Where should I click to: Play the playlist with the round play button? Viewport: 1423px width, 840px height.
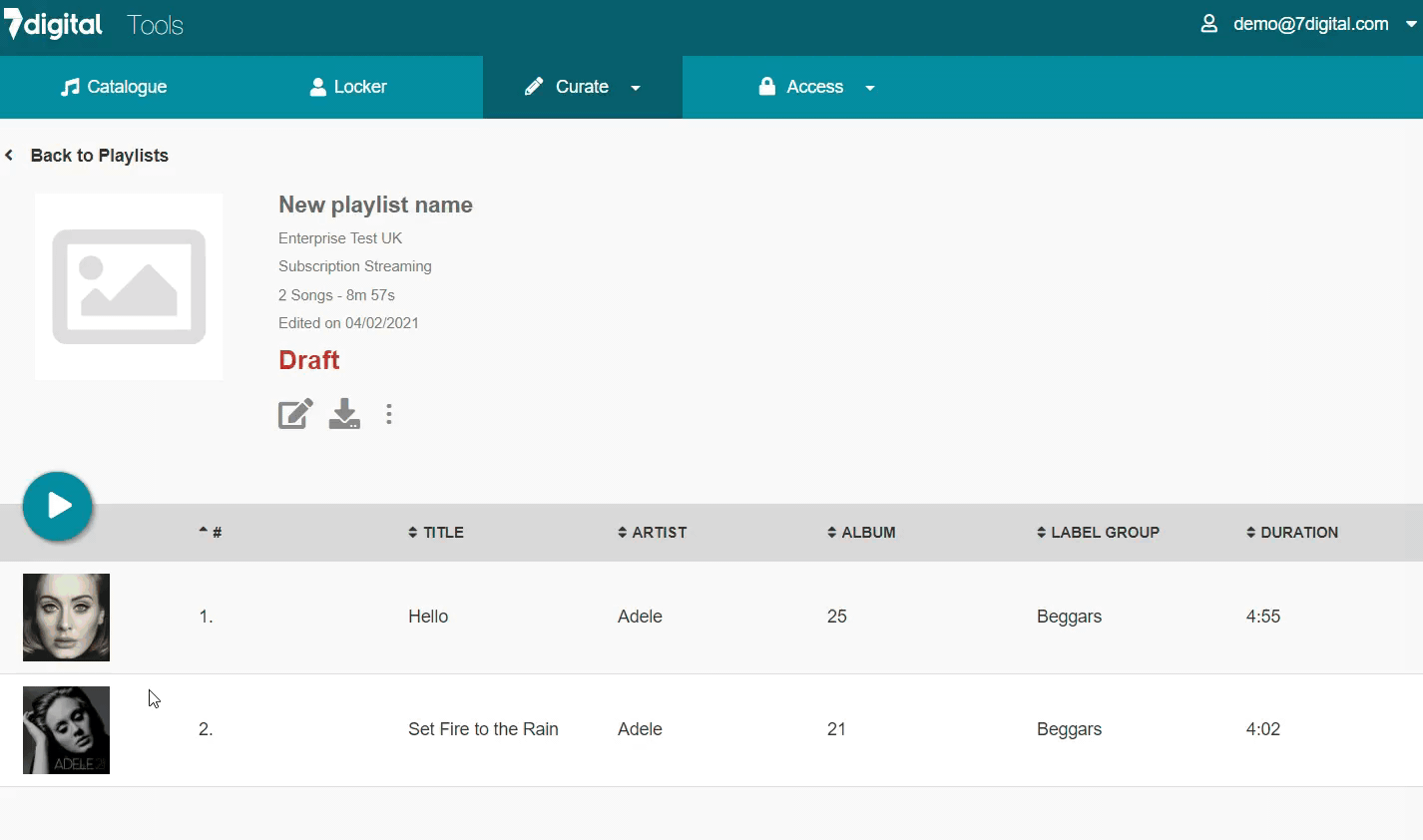point(58,506)
